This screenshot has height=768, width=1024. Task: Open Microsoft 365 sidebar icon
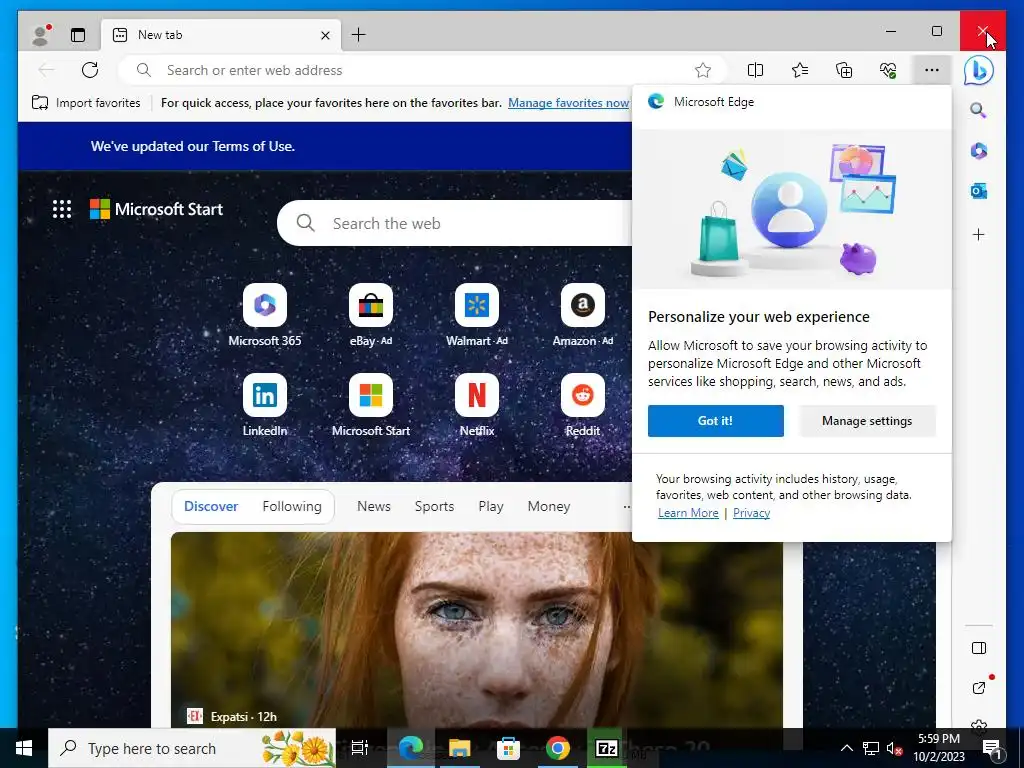point(978,151)
